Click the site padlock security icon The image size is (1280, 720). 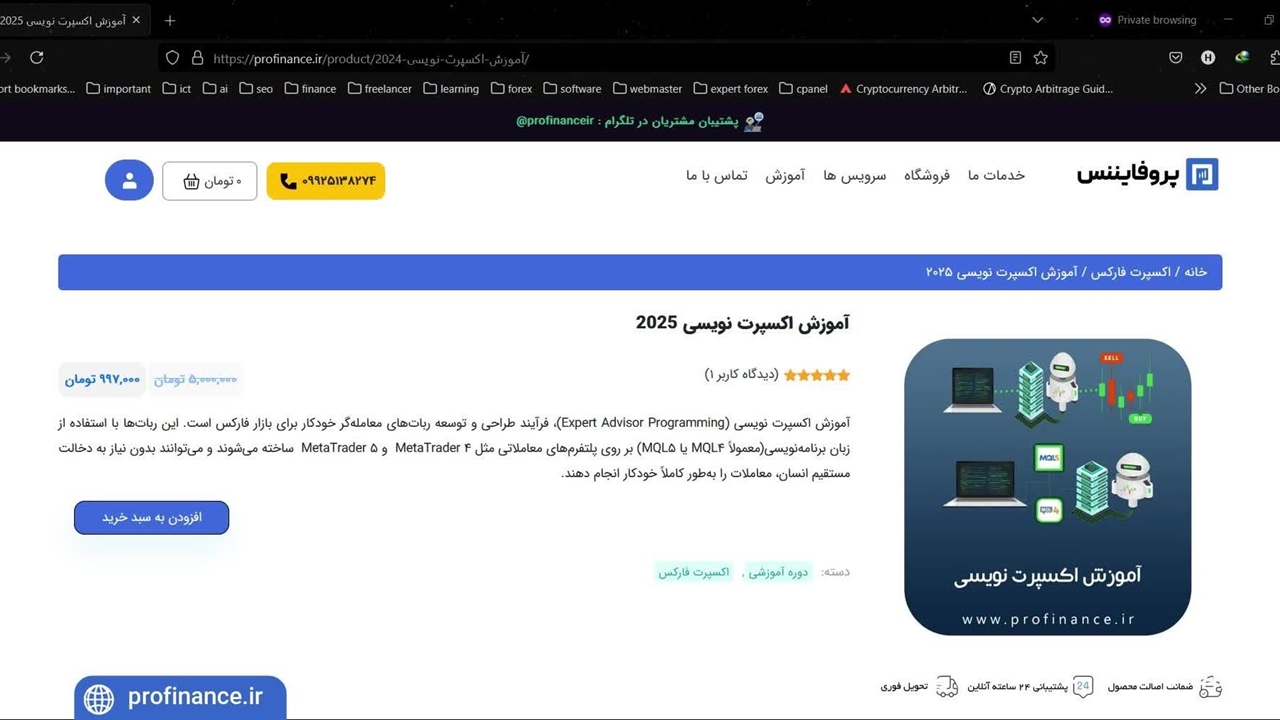point(197,58)
